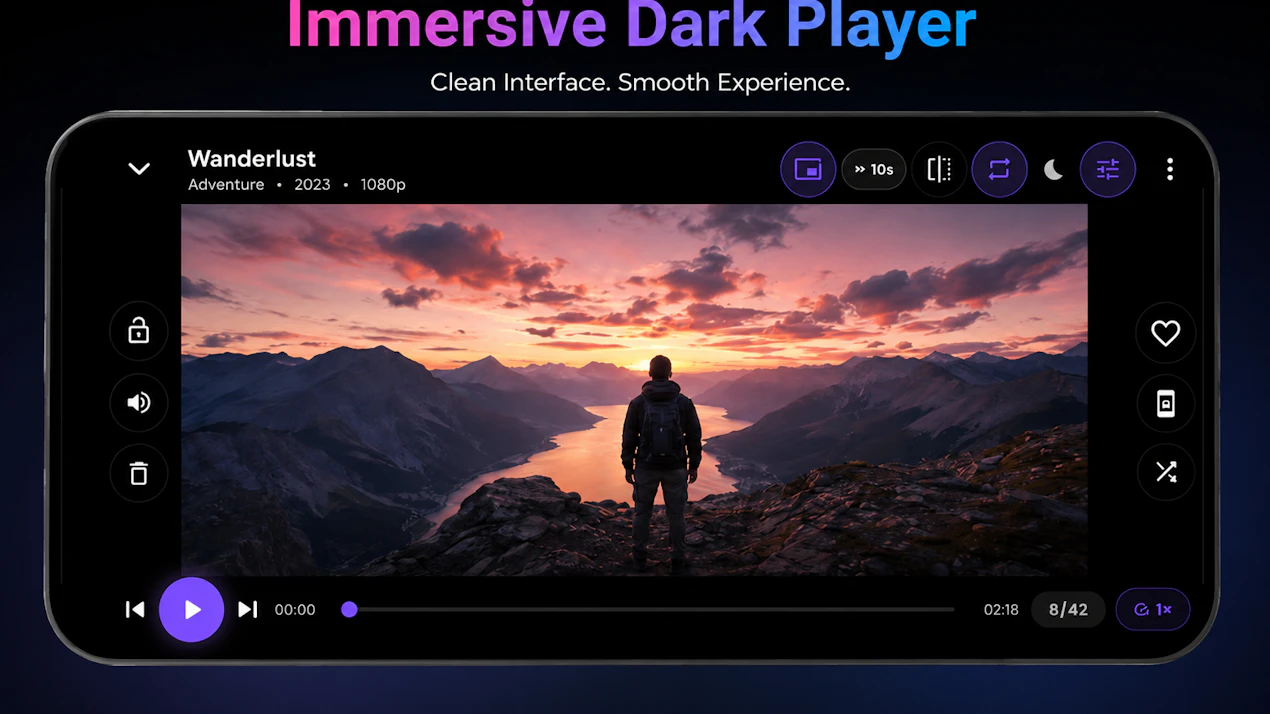Add video to favorites with heart
This screenshot has height=714, width=1270.
tap(1165, 332)
